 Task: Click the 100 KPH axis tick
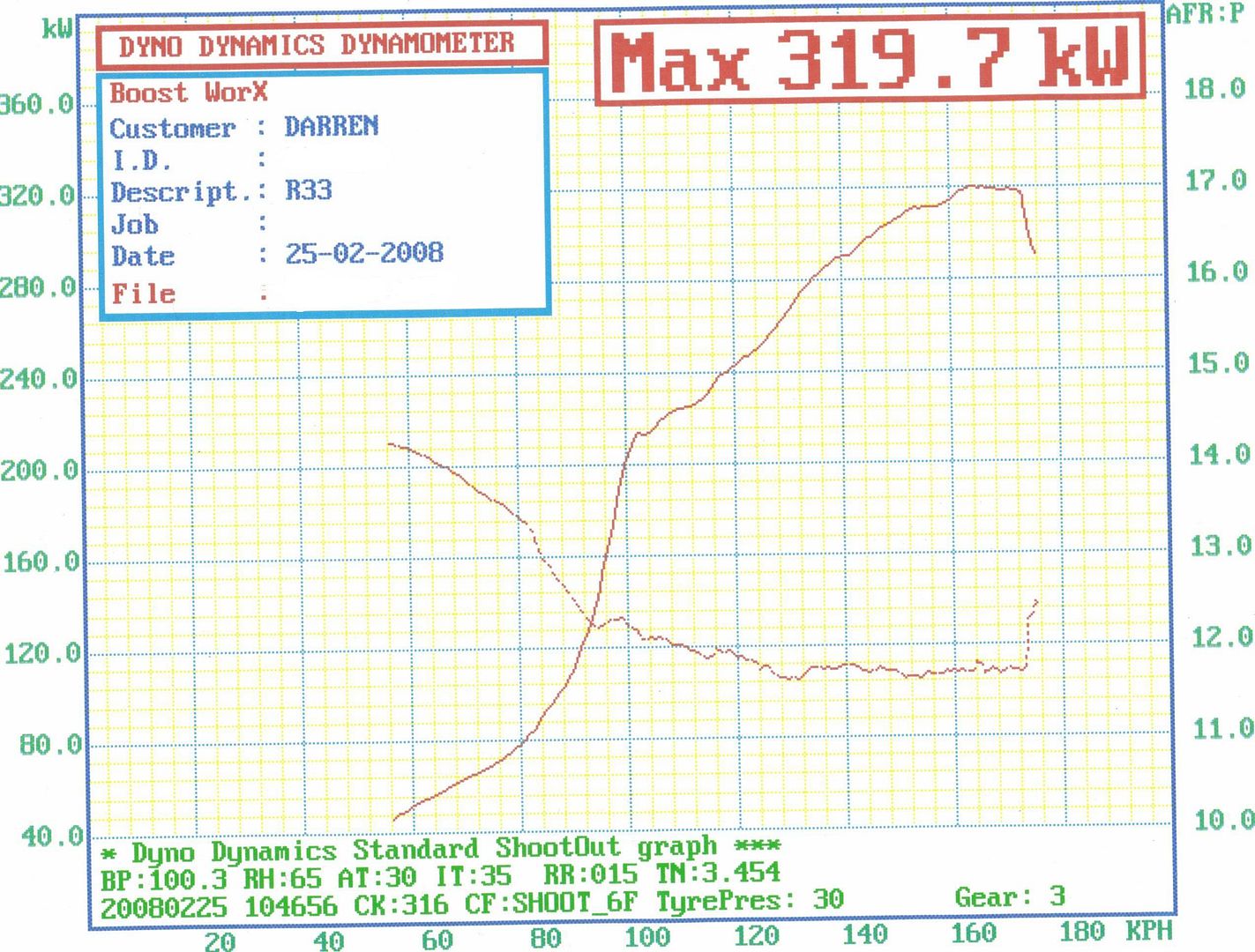coord(647,936)
